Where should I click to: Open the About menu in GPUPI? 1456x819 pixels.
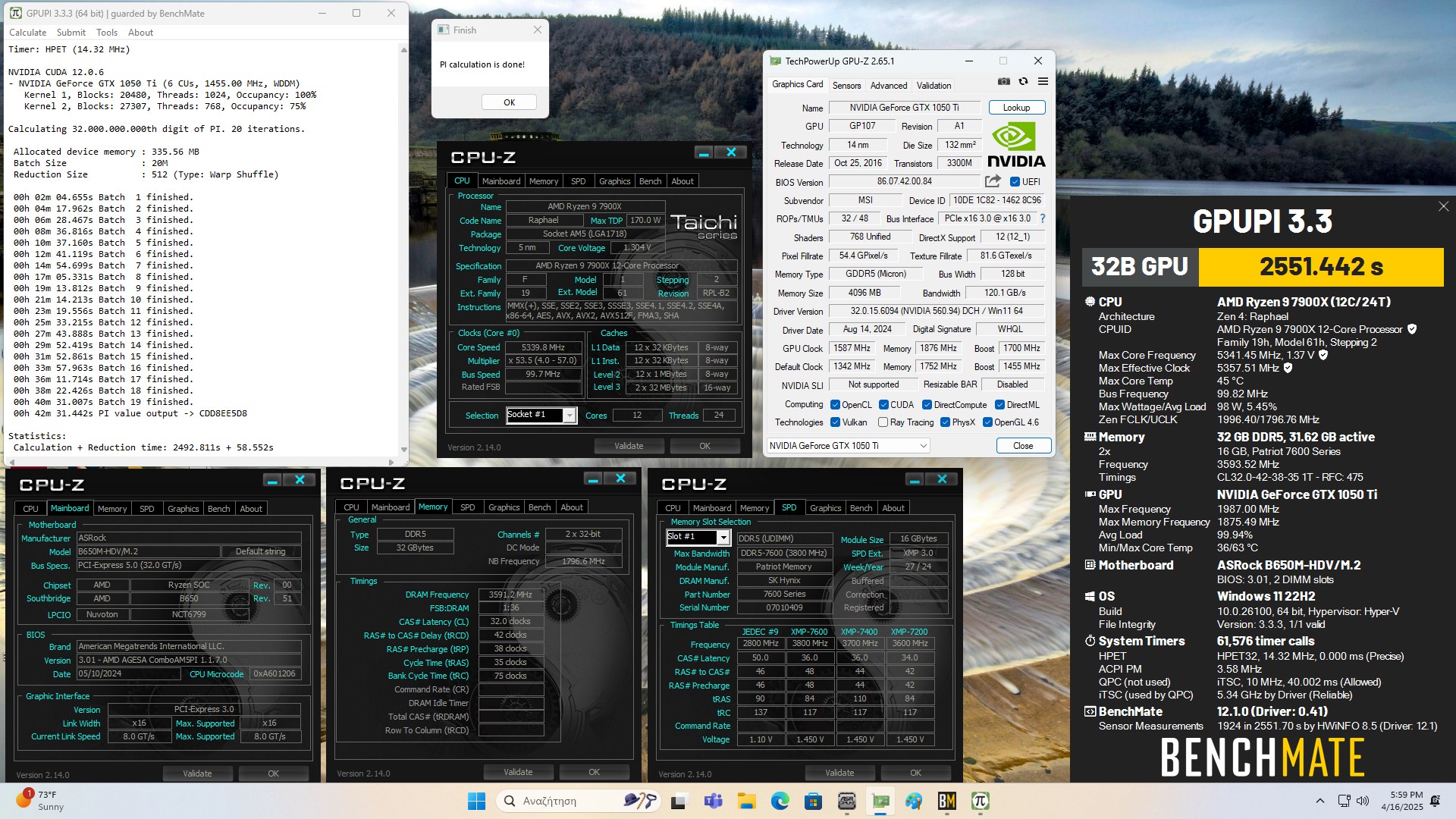pyautogui.click(x=140, y=33)
